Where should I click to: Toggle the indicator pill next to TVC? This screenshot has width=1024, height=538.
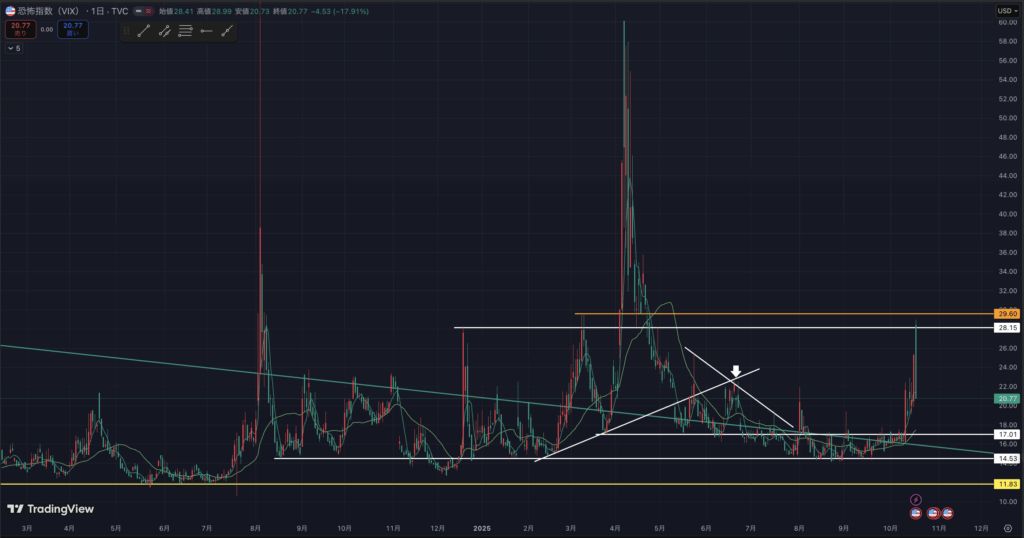(x=144, y=11)
